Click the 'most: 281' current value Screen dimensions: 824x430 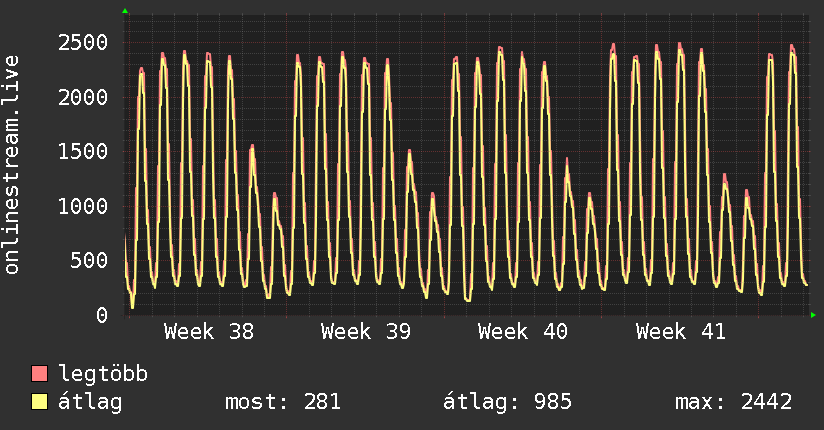[284, 403]
